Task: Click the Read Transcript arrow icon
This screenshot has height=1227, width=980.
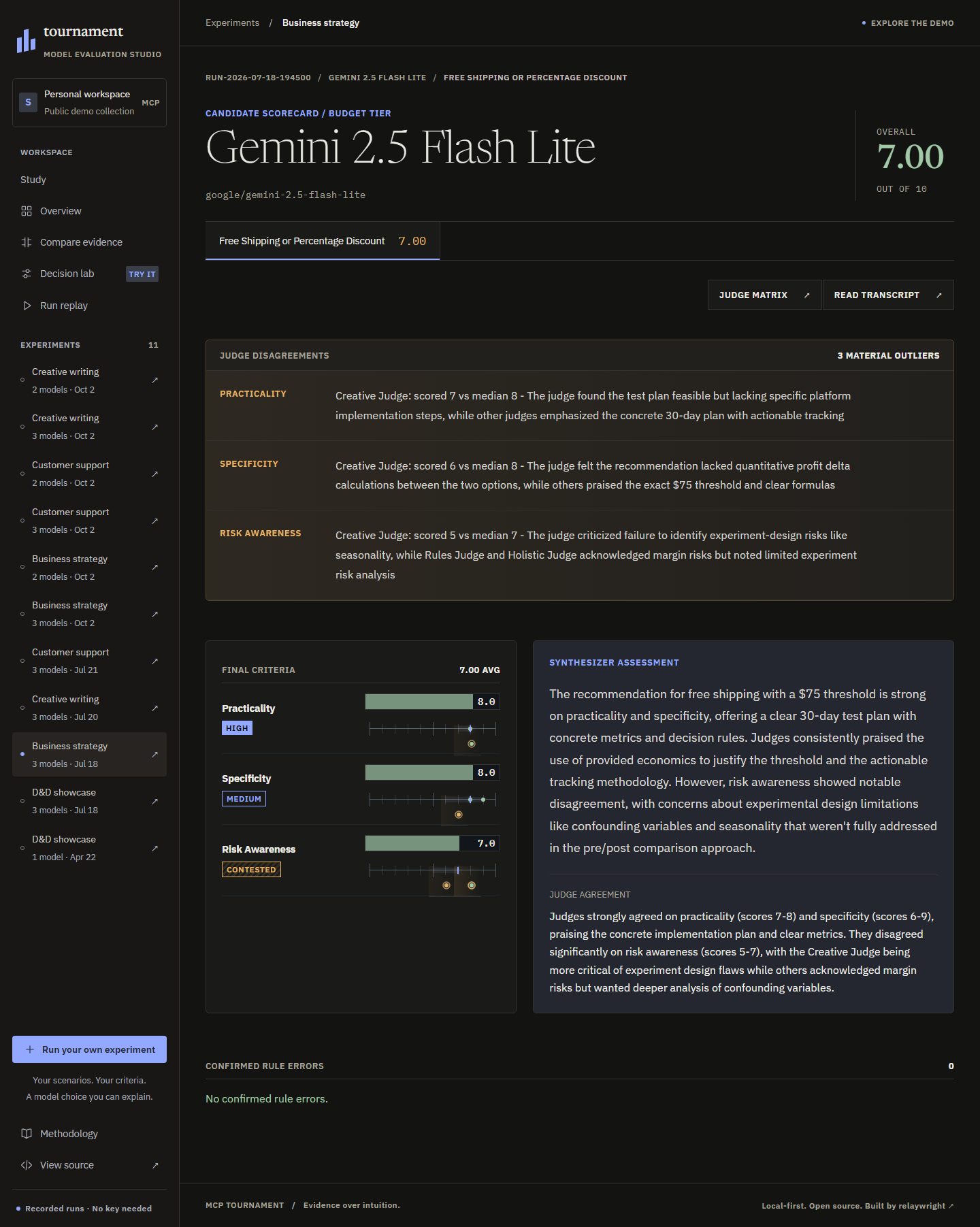Action: (x=939, y=295)
